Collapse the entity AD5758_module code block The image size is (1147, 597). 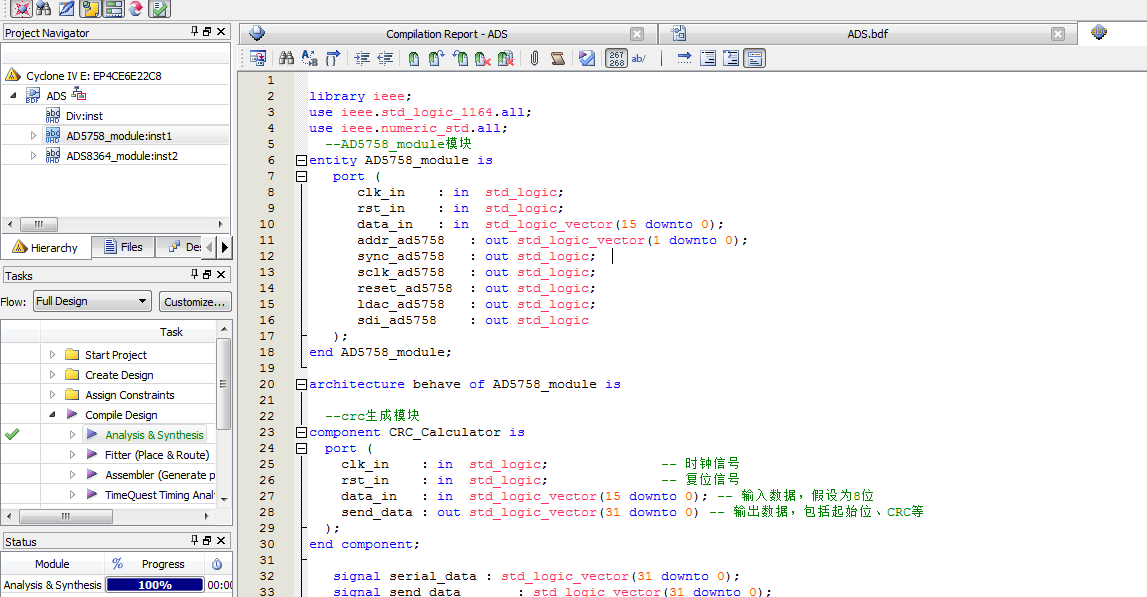[x=301, y=160]
